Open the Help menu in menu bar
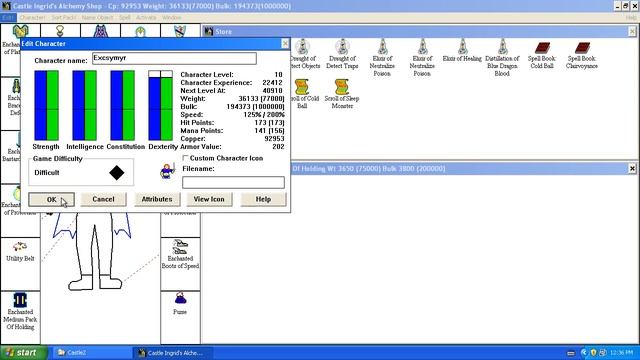640x360 pixels. click(631, 18)
